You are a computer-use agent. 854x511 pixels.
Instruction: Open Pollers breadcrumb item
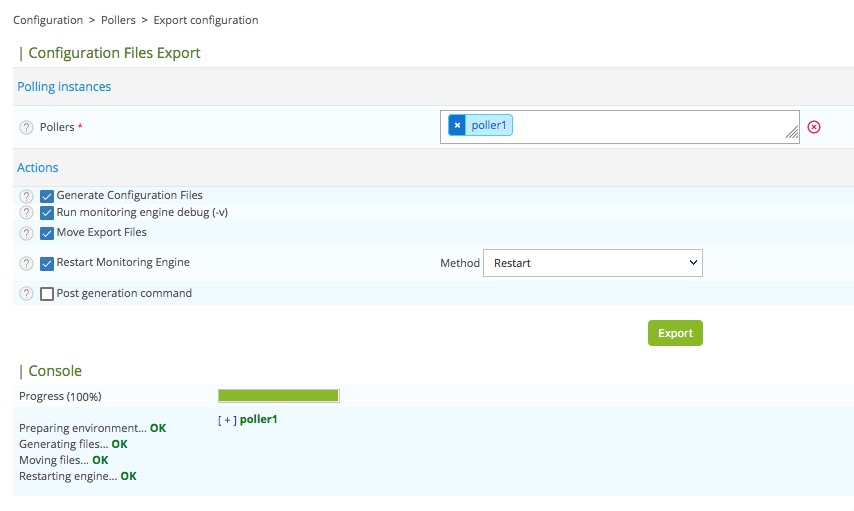tap(118, 20)
